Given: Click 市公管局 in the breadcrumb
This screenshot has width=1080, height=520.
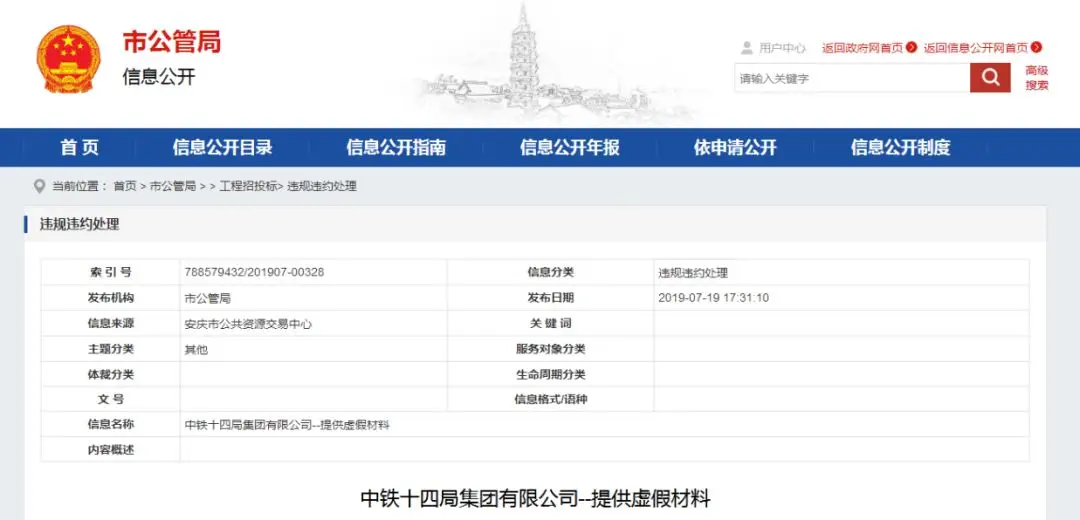Looking at the screenshot, I should [x=173, y=186].
